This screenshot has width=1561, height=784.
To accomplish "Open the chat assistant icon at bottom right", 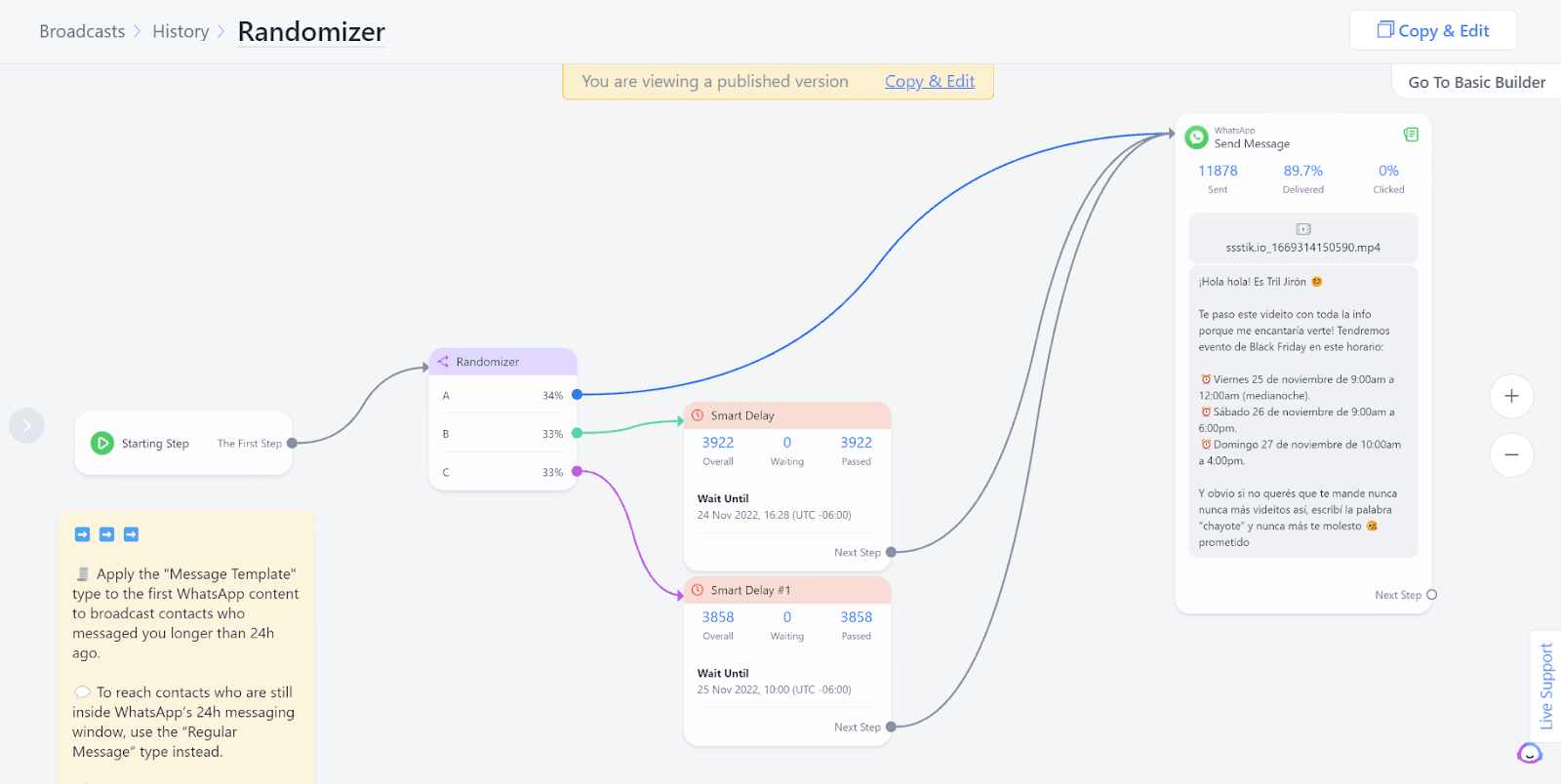I will (x=1530, y=753).
